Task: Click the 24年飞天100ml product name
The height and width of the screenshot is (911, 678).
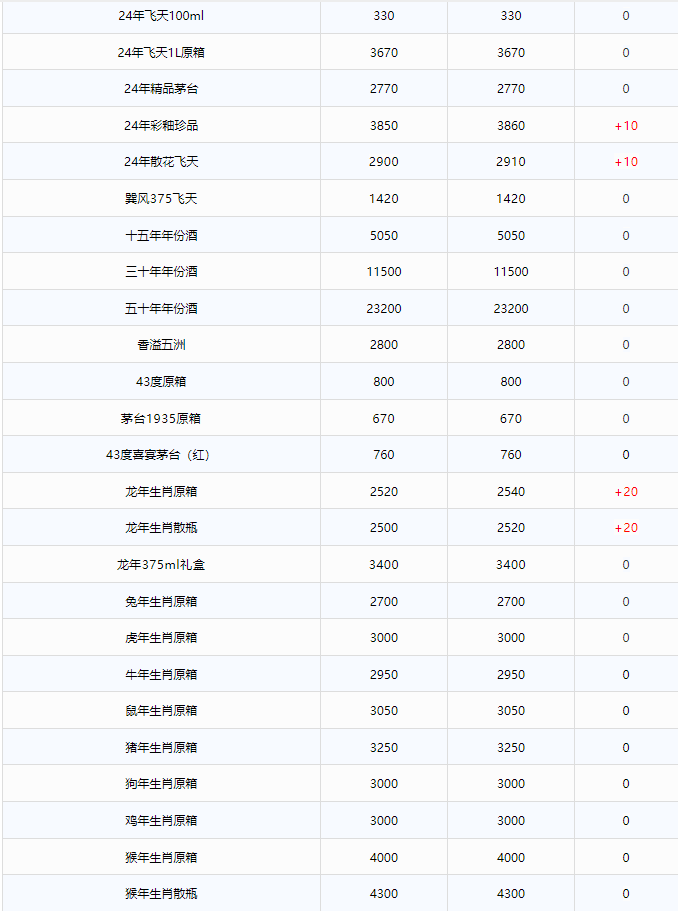Action: [161, 16]
